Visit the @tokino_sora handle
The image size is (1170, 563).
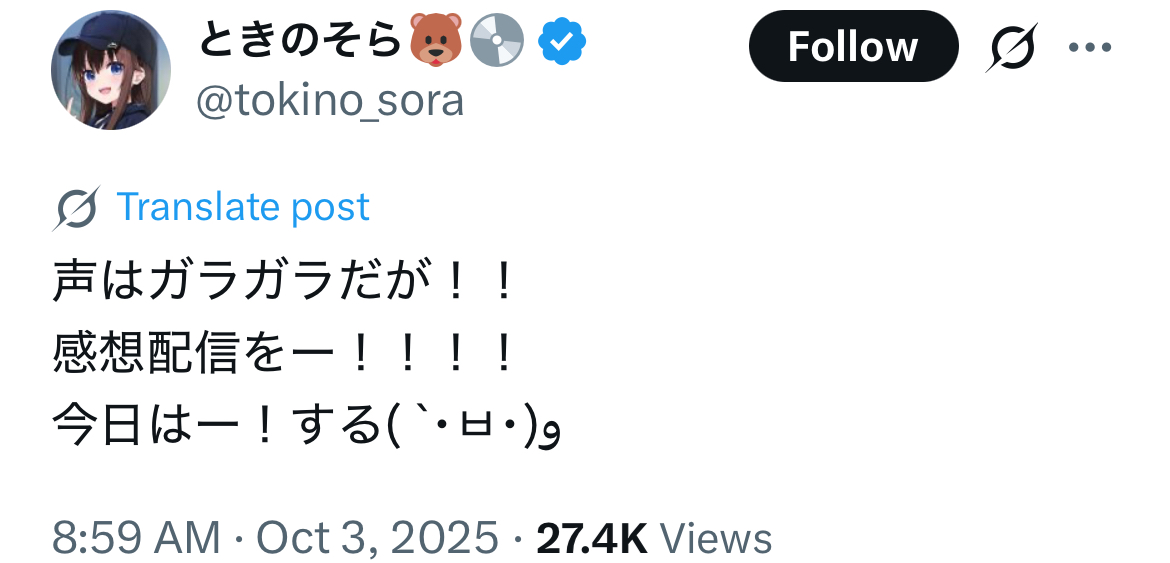330,101
